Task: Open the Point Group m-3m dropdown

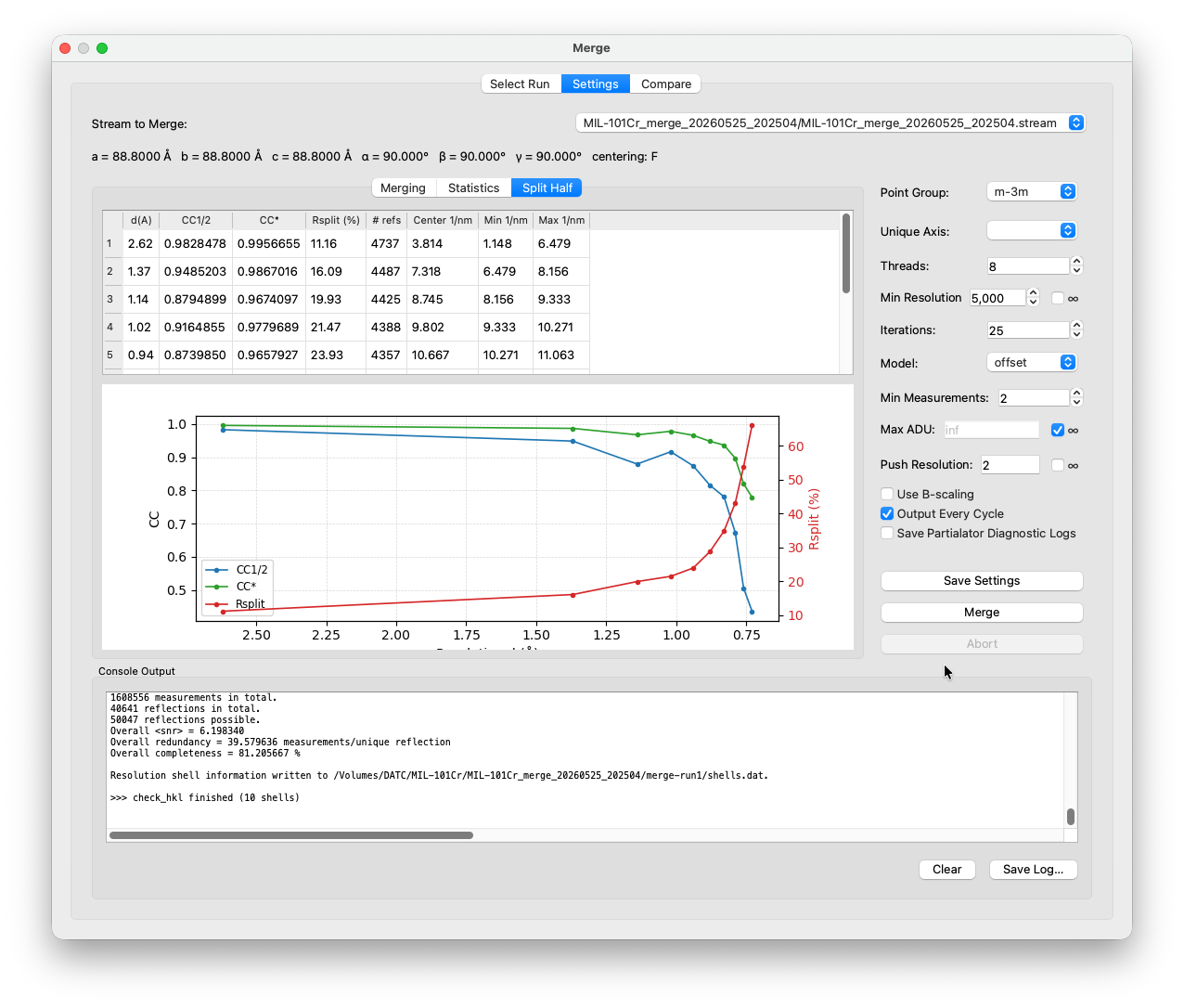Action: pyautogui.click(x=1031, y=191)
